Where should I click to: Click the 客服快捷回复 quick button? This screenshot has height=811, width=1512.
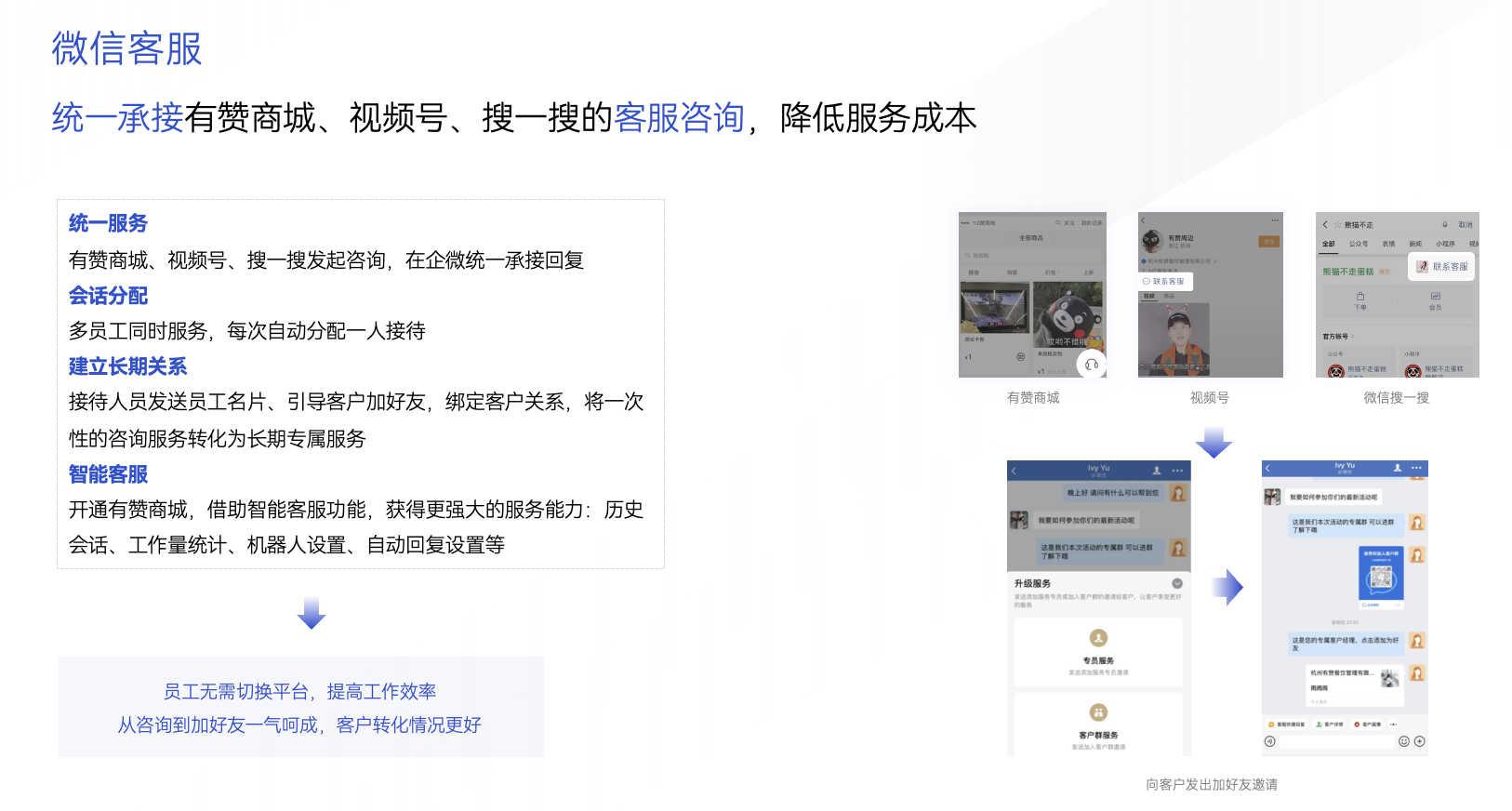coord(1286,725)
